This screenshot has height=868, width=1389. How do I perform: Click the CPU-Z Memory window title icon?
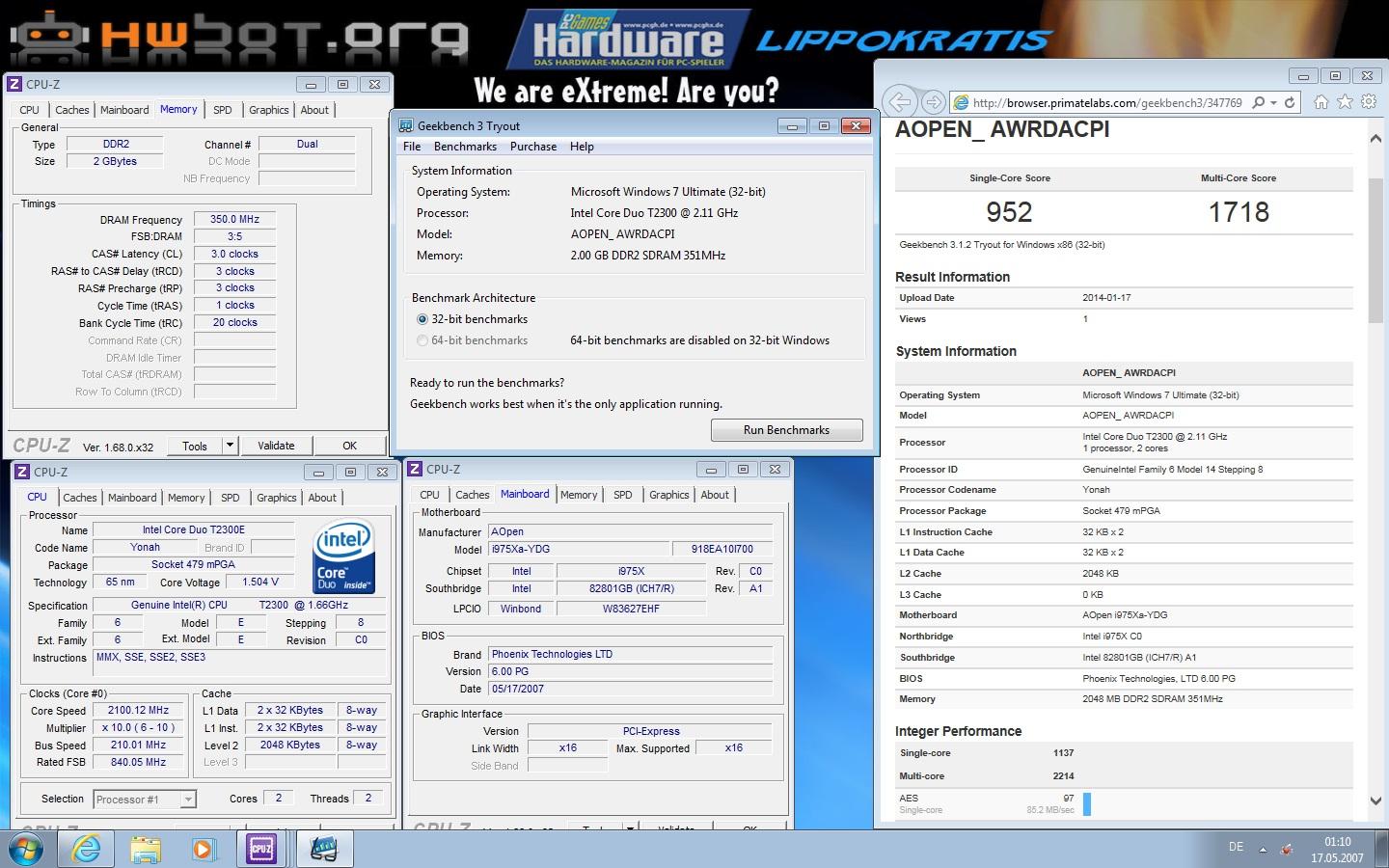tap(14, 84)
